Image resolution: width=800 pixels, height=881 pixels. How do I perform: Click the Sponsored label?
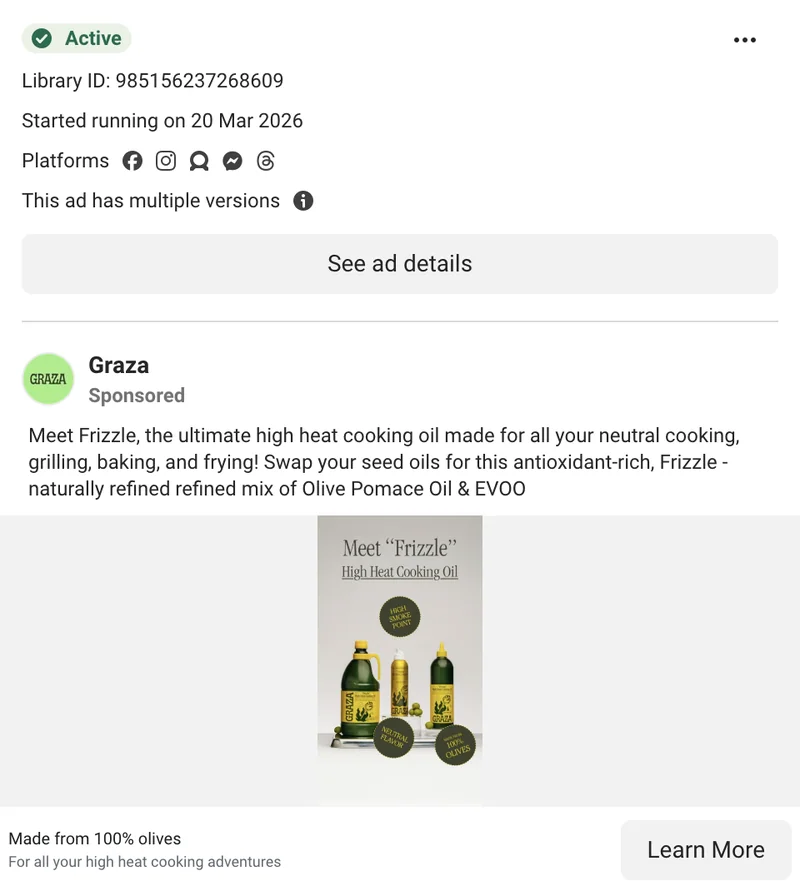point(136,396)
